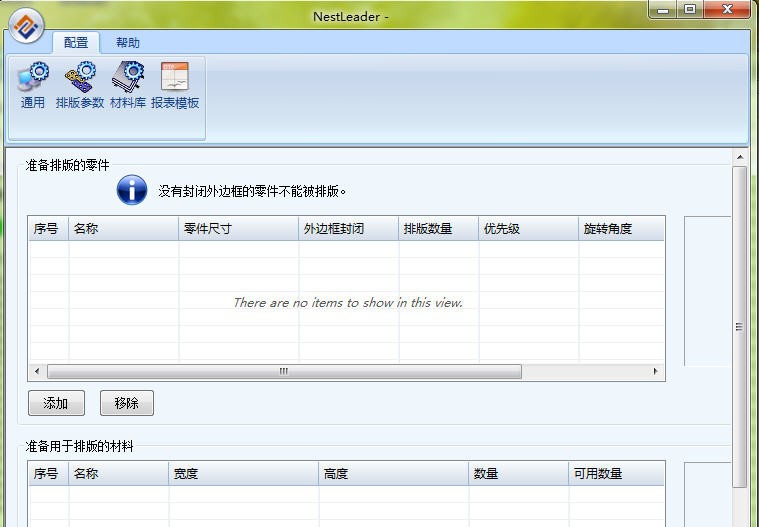The width and height of the screenshot is (759, 527).
Task: Open the NestLeader application logo menu
Action: (x=26, y=26)
